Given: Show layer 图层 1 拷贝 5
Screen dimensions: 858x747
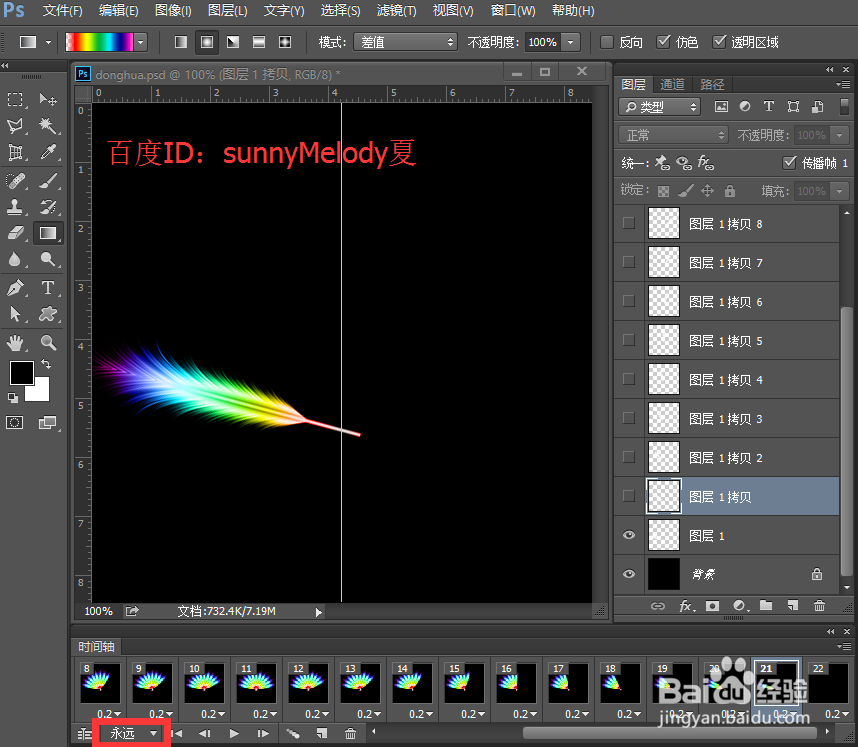Looking at the screenshot, I should pyautogui.click(x=629, y=340).
